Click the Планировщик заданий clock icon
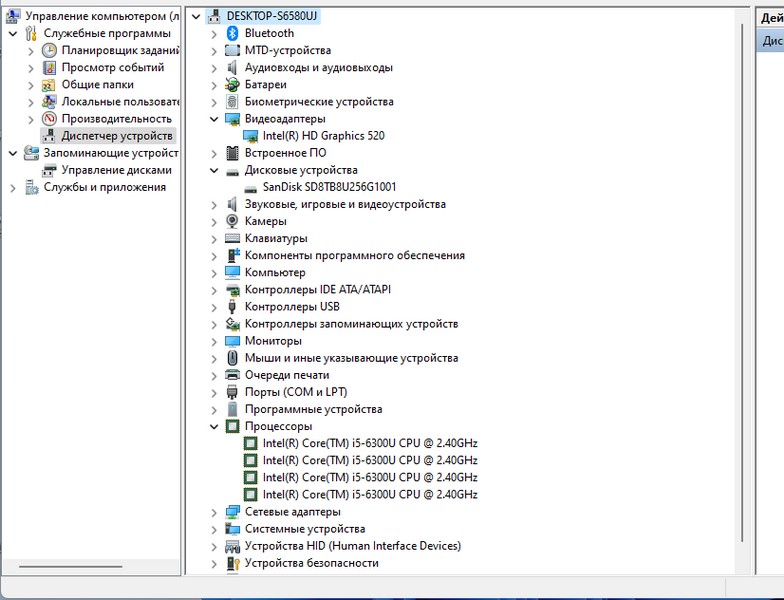 (49, 50)
